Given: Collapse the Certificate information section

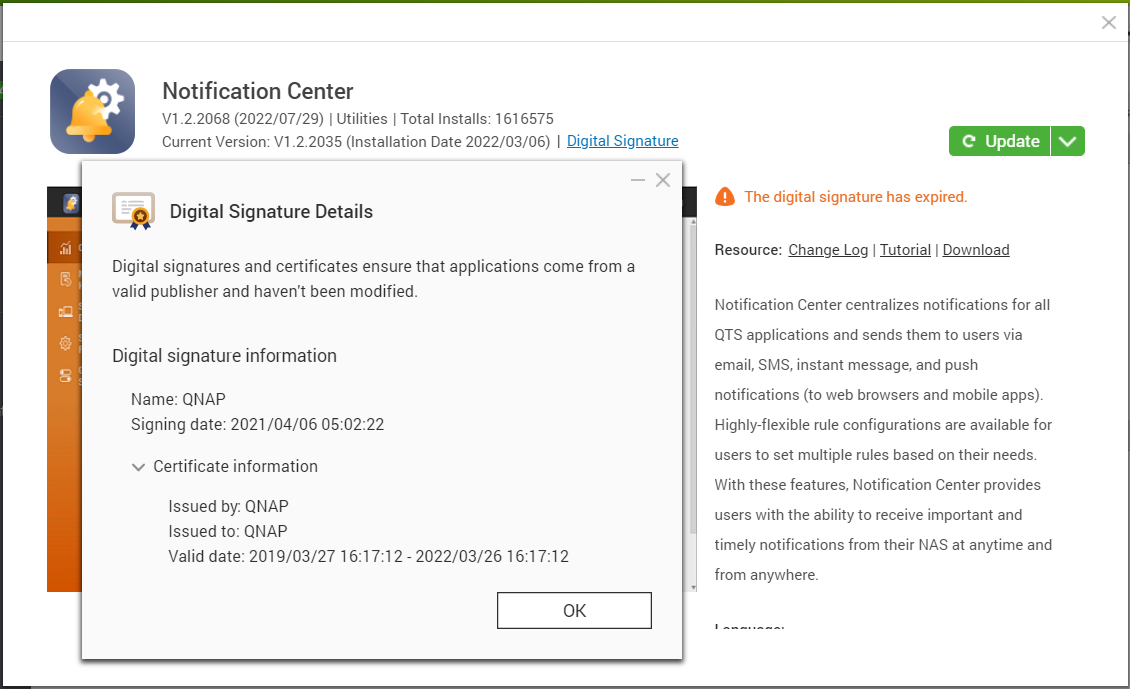Looking at the screenshot, I should click(x=138, y=467).
